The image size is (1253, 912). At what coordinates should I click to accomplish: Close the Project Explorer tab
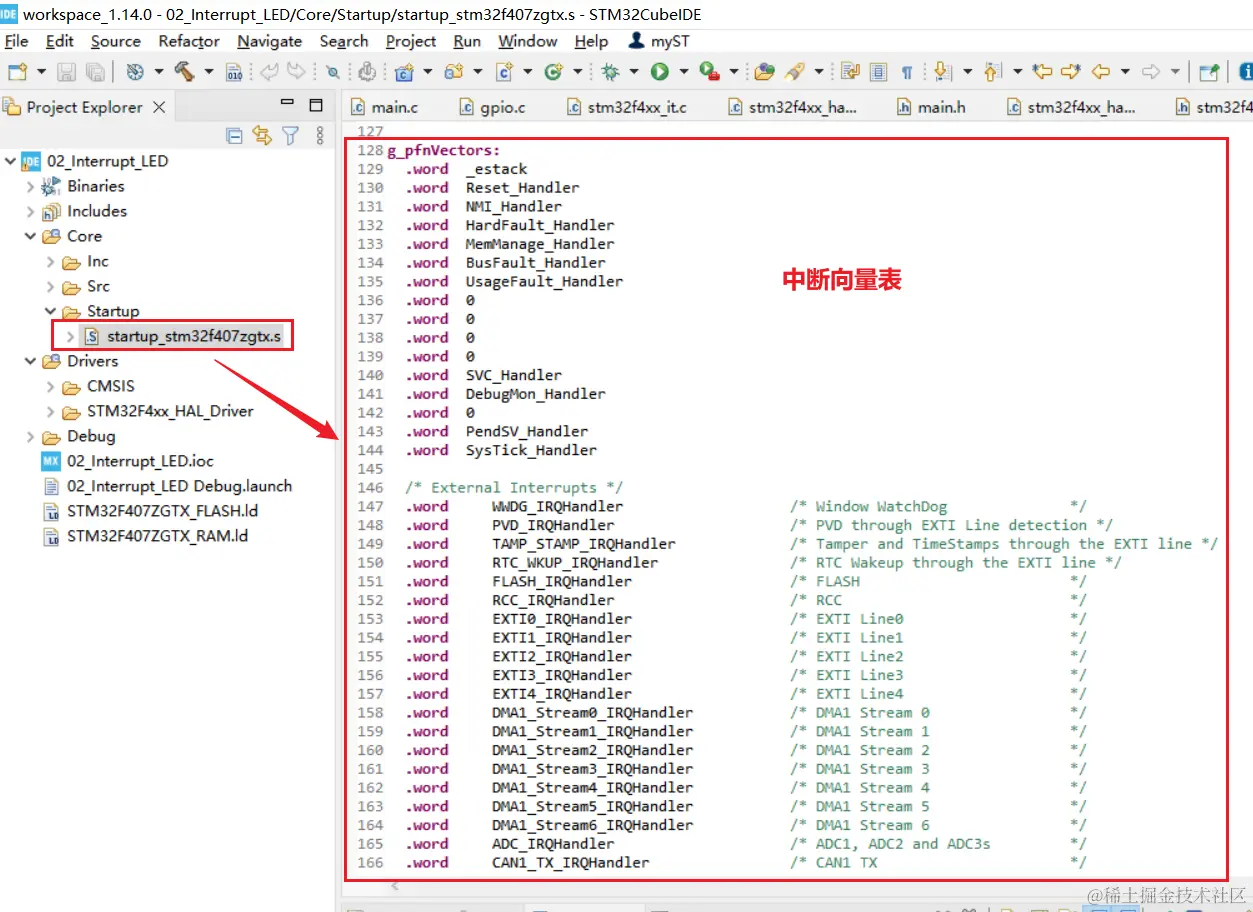[x=159, y=107]
